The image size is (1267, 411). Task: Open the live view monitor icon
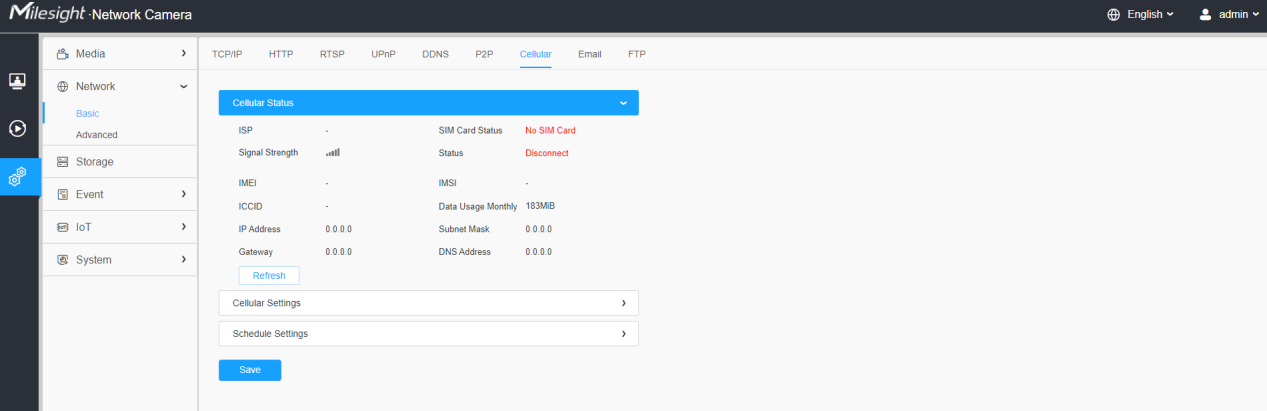tap(17, 81)
